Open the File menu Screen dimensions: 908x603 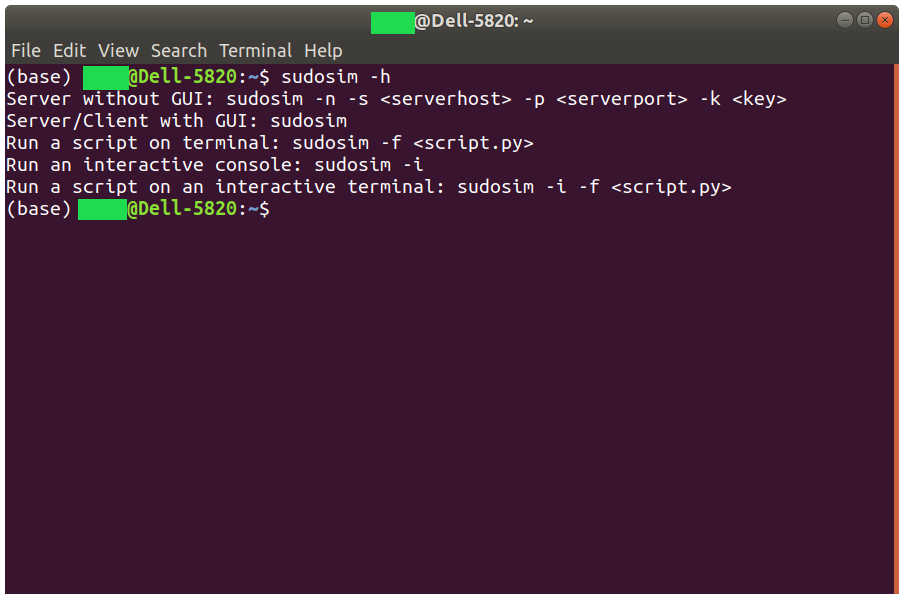pyautogui.click(x=25, y=50)
